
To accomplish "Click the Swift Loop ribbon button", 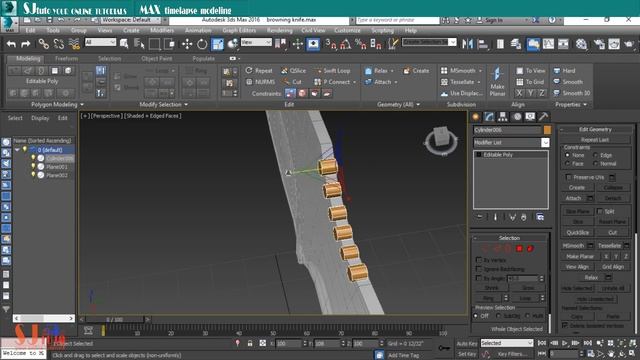I will click(x=332, y=71).
